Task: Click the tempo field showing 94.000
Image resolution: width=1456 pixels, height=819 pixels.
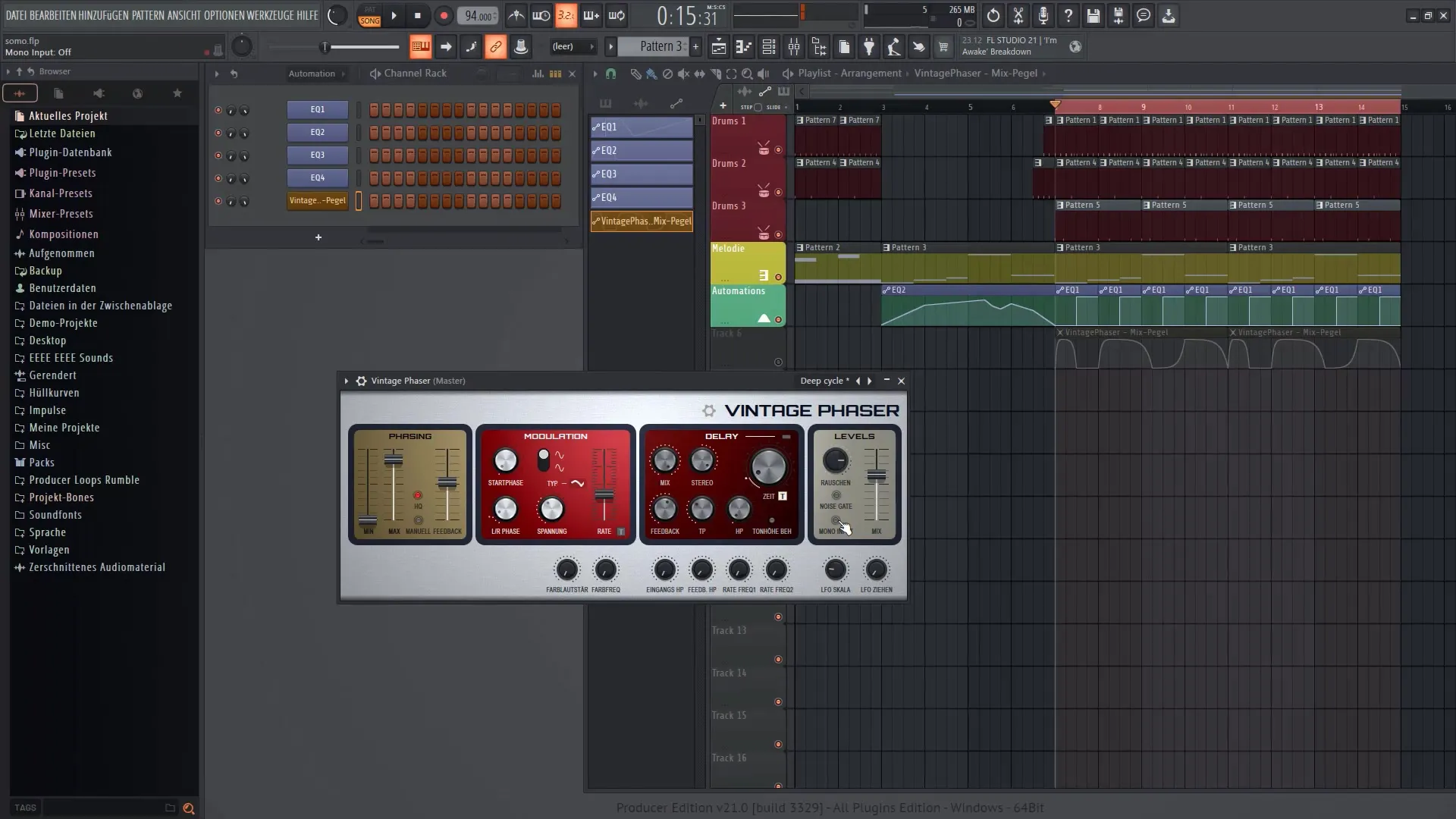Action: coord(478,16)
